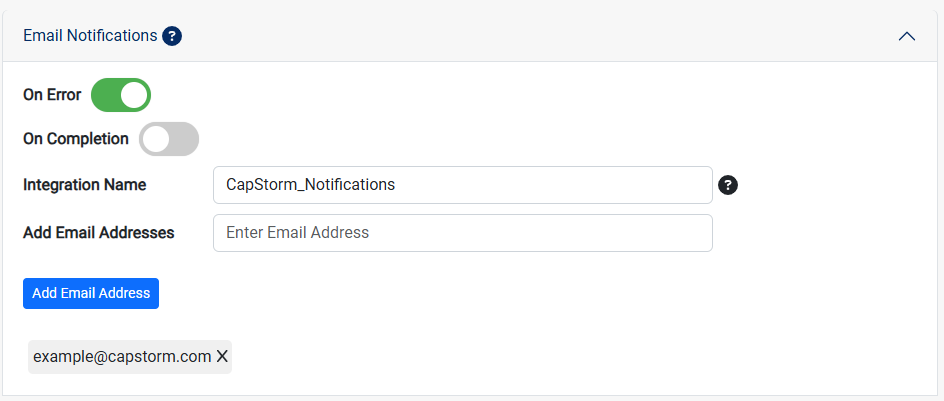Click into the Enter Email Address field

pyautogui.click(x=463, y=232)
